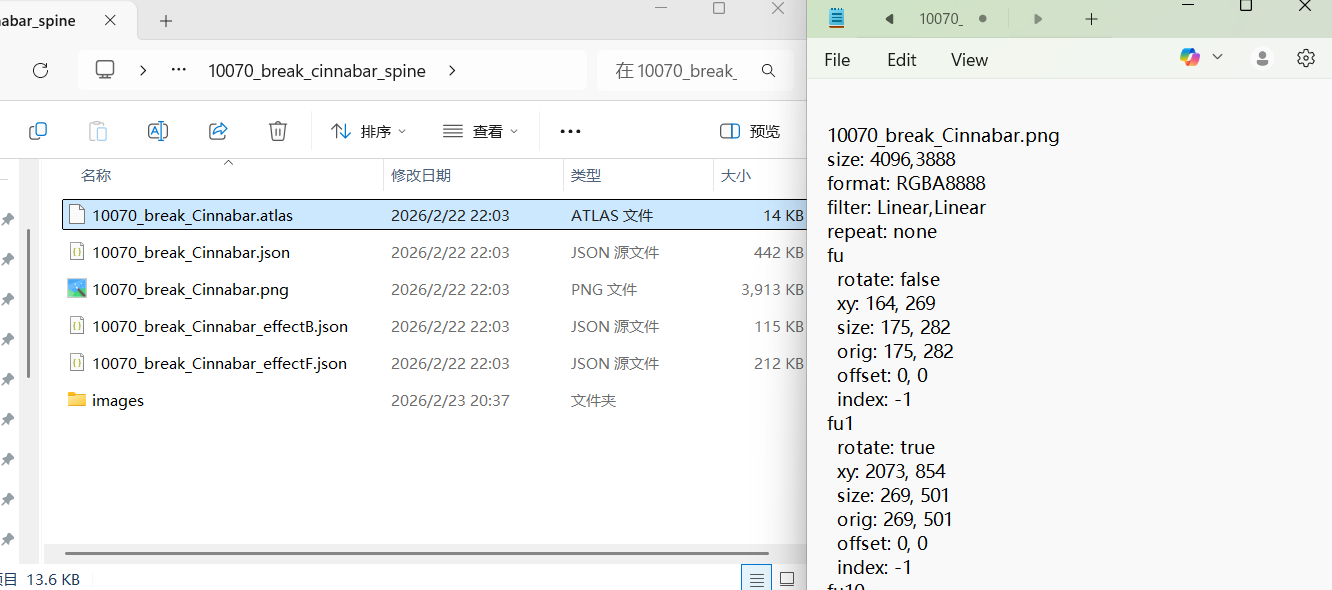Click the delete trash can icon

278,131
